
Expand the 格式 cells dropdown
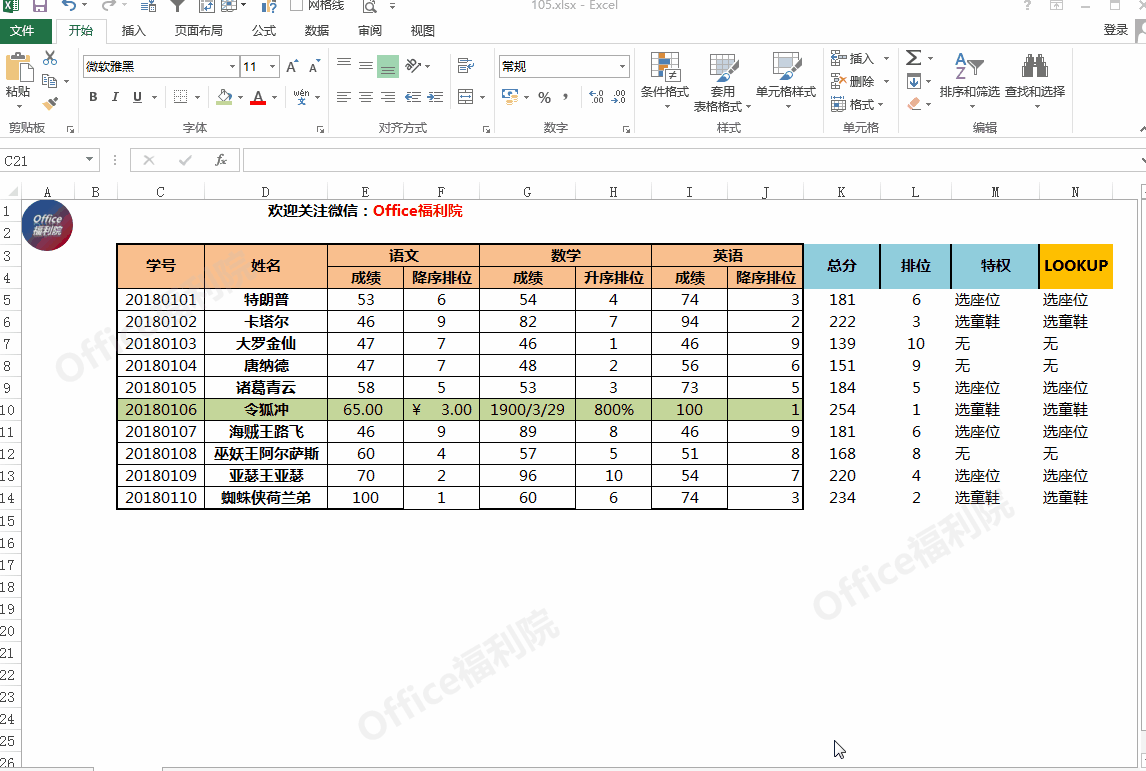(881, 105)
